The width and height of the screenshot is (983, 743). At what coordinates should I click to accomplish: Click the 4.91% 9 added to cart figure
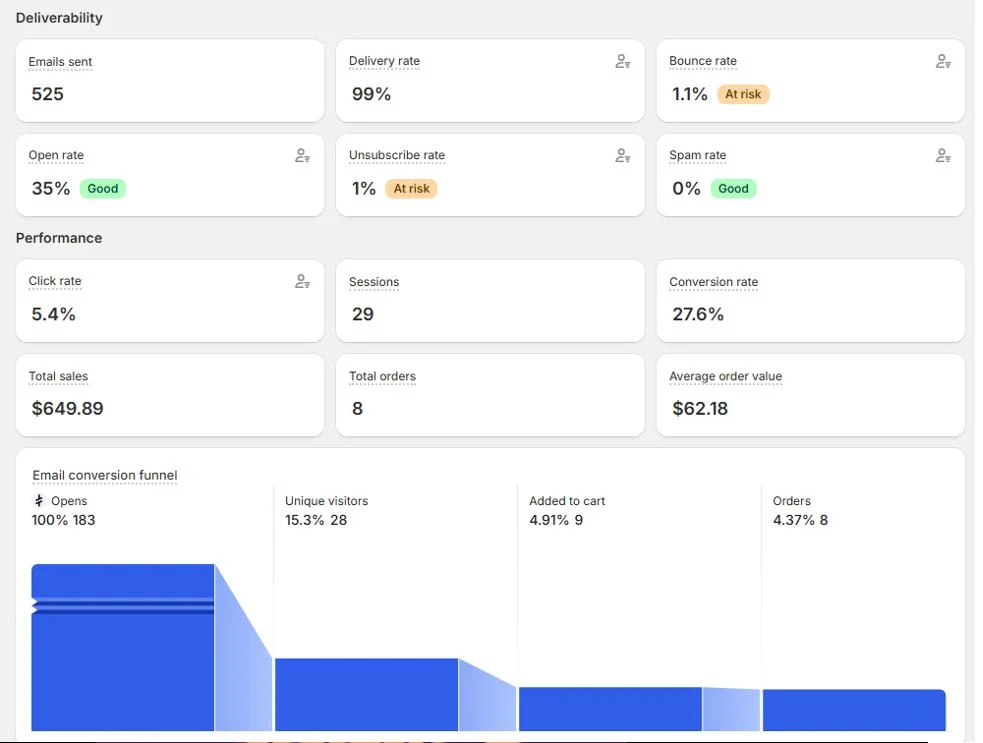click(555, 520)
